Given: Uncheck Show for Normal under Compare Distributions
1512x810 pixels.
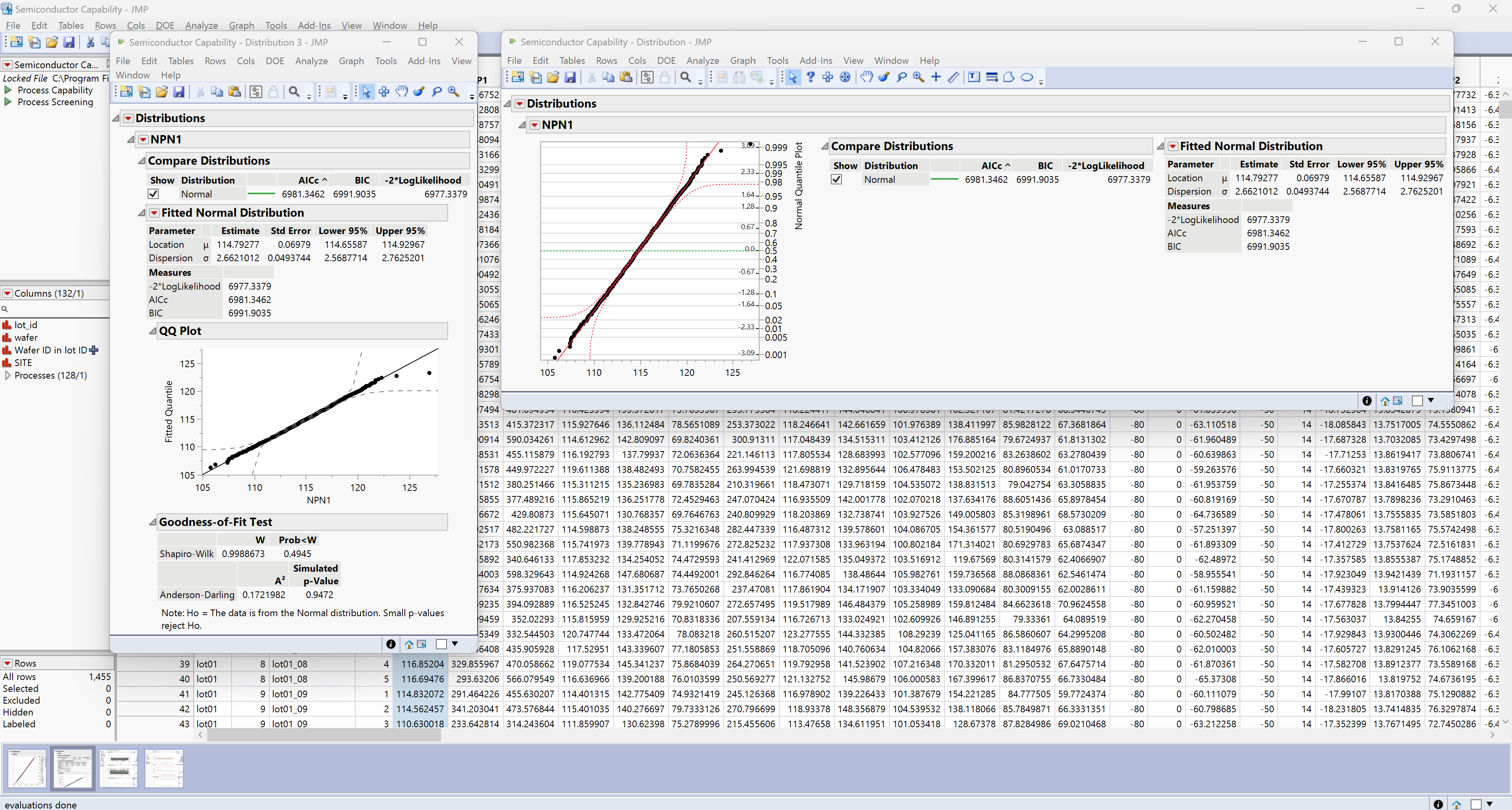Looking at the screenshot, I should 836,179.
